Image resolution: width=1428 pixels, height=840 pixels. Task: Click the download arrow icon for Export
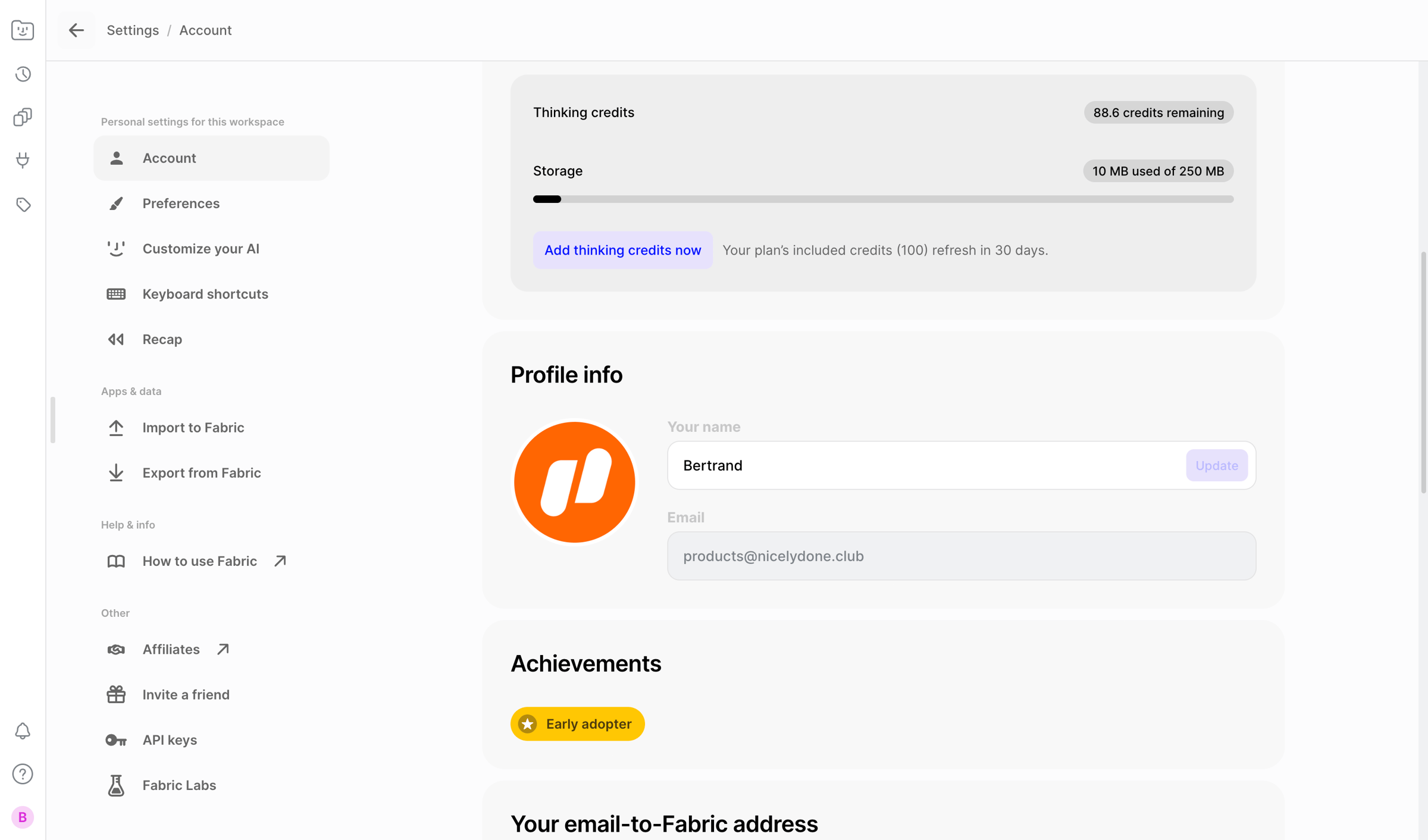coord(116,473)
